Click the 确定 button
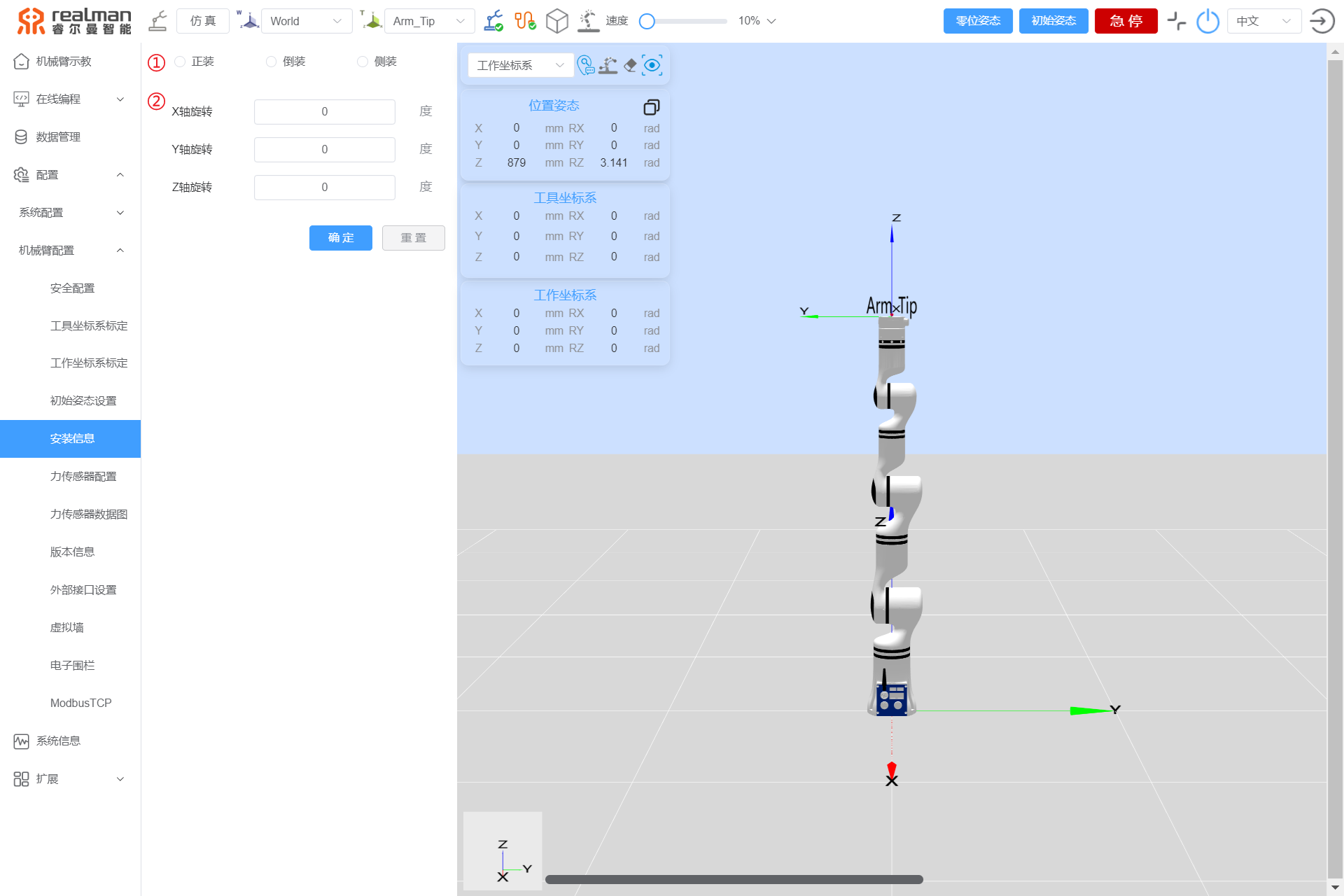The height and width of the screenshot is (896, 1344). (x=341, y=238)
